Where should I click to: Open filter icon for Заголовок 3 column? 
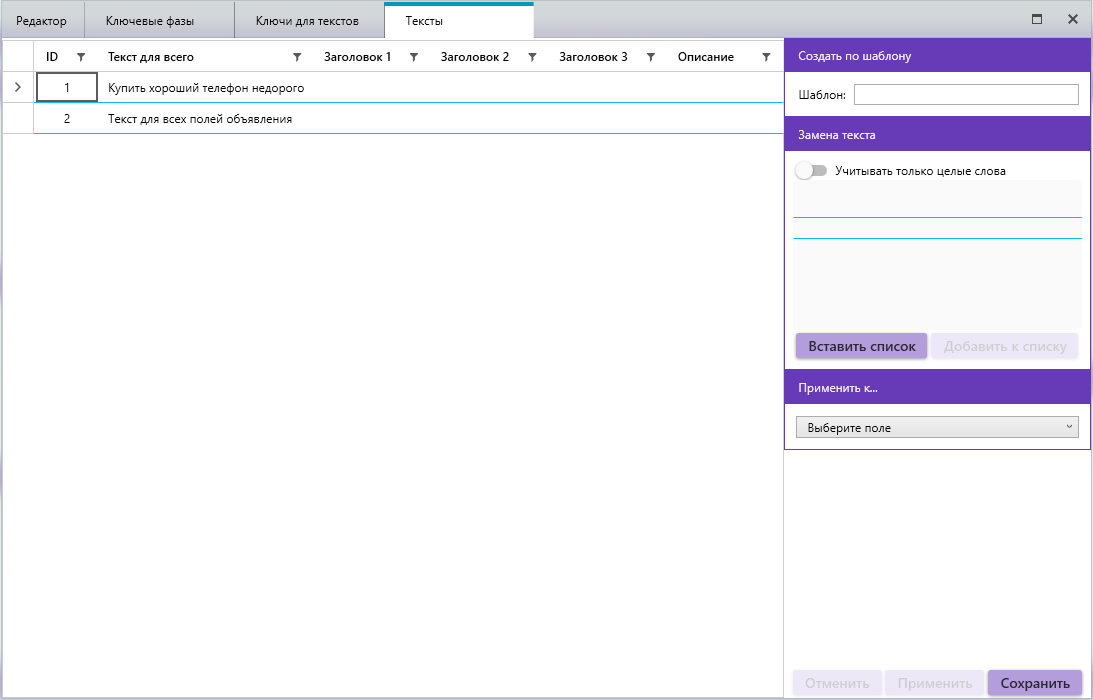pyautogui.click(x=650, y=57)
